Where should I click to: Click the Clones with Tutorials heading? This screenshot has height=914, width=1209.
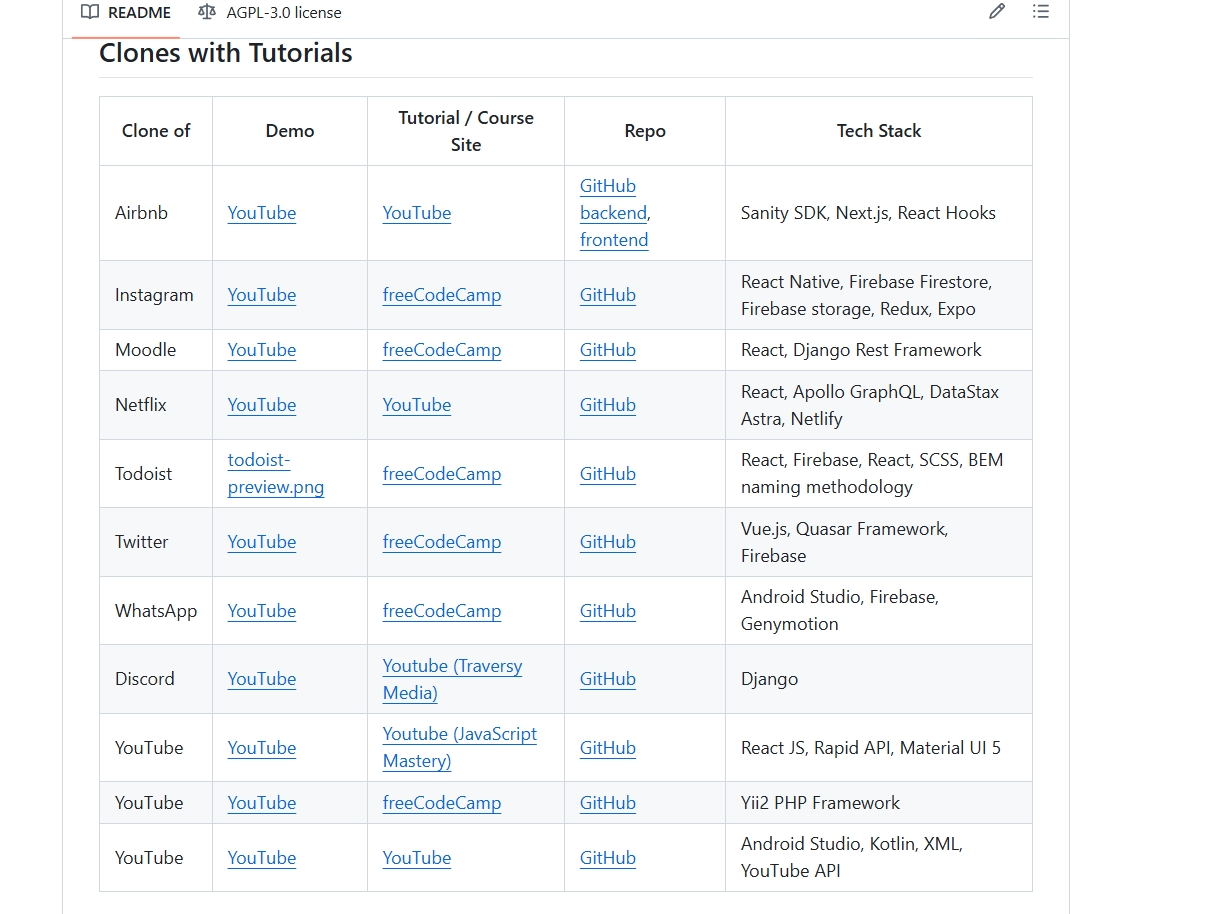point(226,53)
